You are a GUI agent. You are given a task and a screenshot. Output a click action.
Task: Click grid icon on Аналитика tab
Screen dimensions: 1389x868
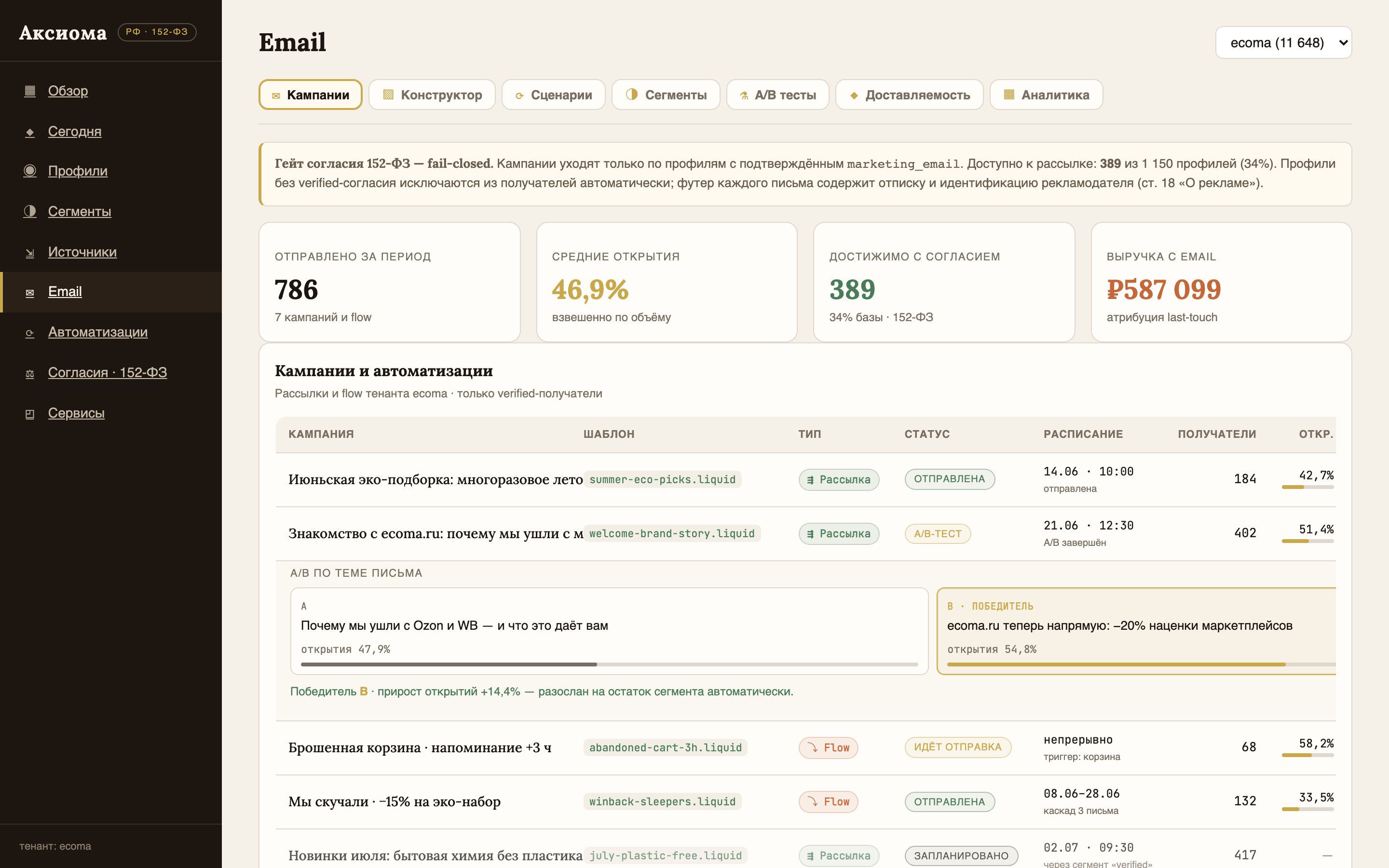[x=1009, y=95]
